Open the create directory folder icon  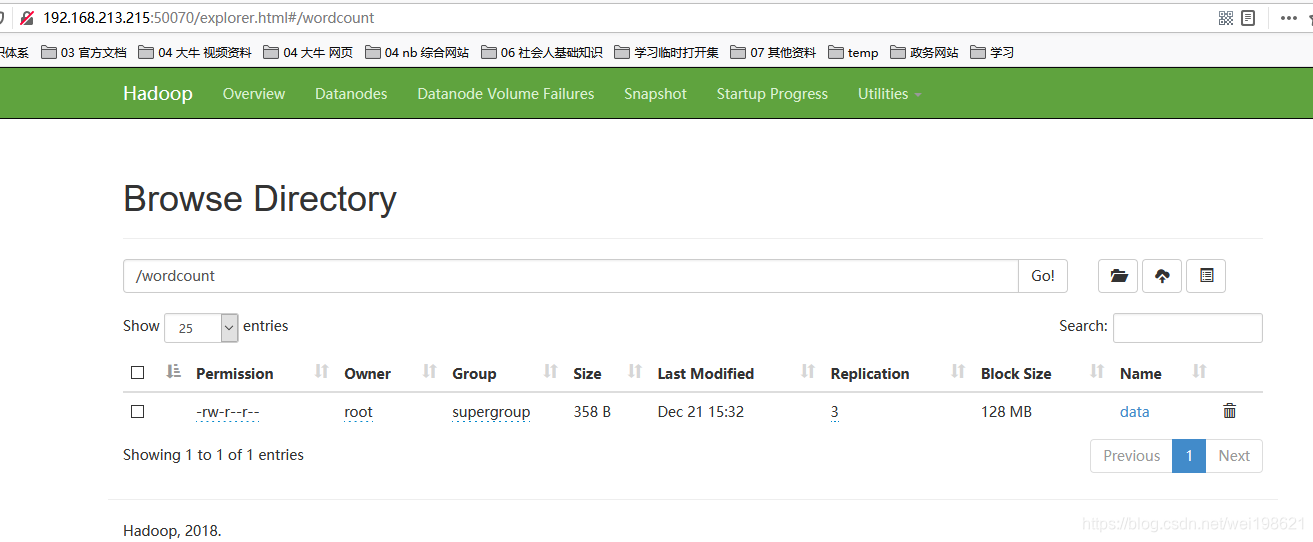tap(1118, 276)
